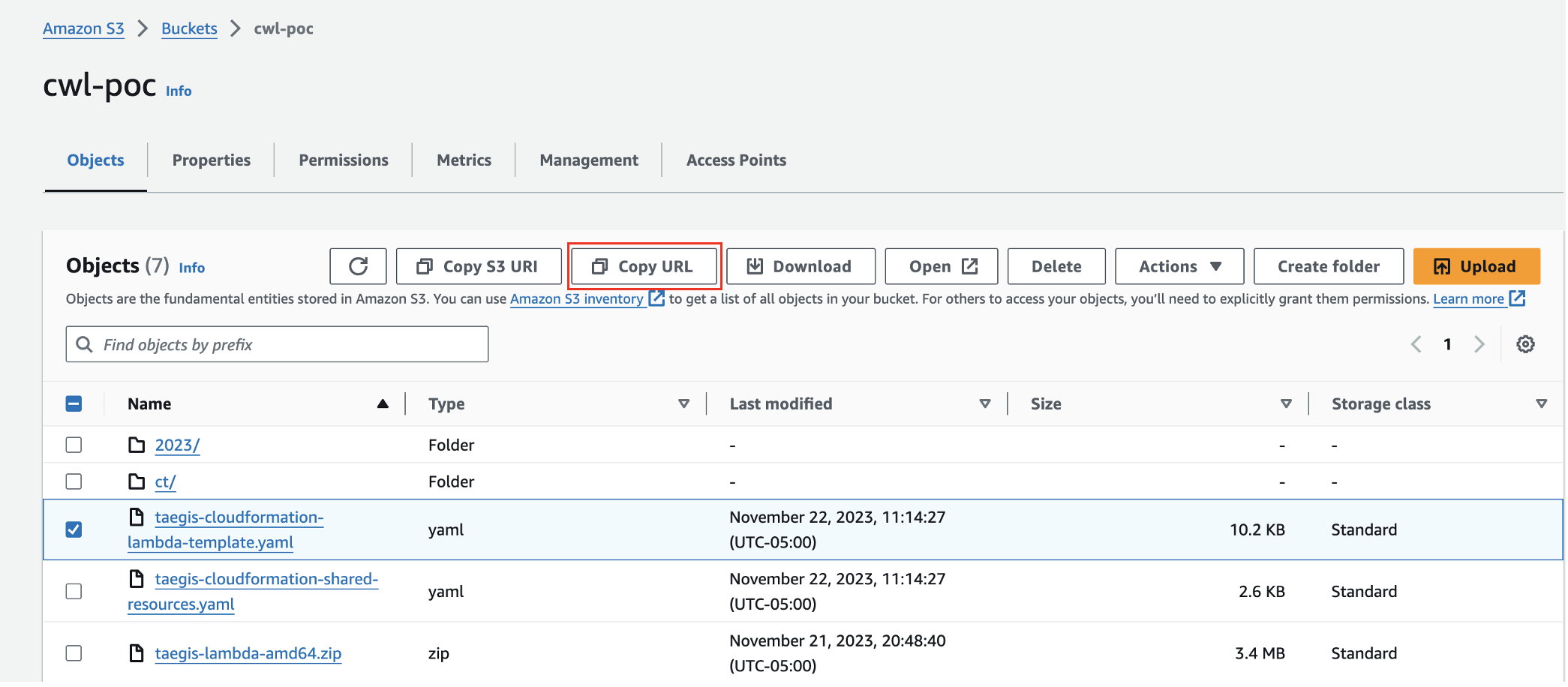Image resolution: width=1568 pixels, height=687 pixels.
Task: Select the ct/ folder checkbox
Action: pos(74,481)
